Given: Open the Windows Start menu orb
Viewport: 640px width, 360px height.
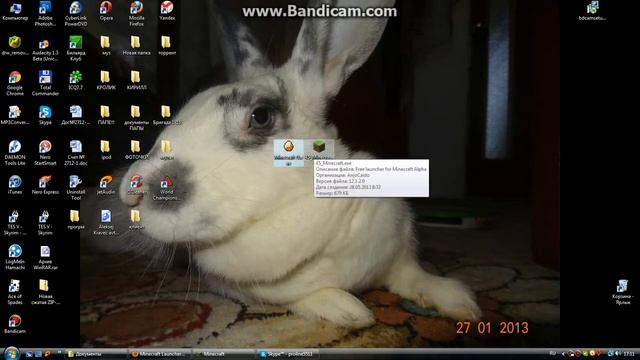Looking at the screenshot, I should click(11, 353).
